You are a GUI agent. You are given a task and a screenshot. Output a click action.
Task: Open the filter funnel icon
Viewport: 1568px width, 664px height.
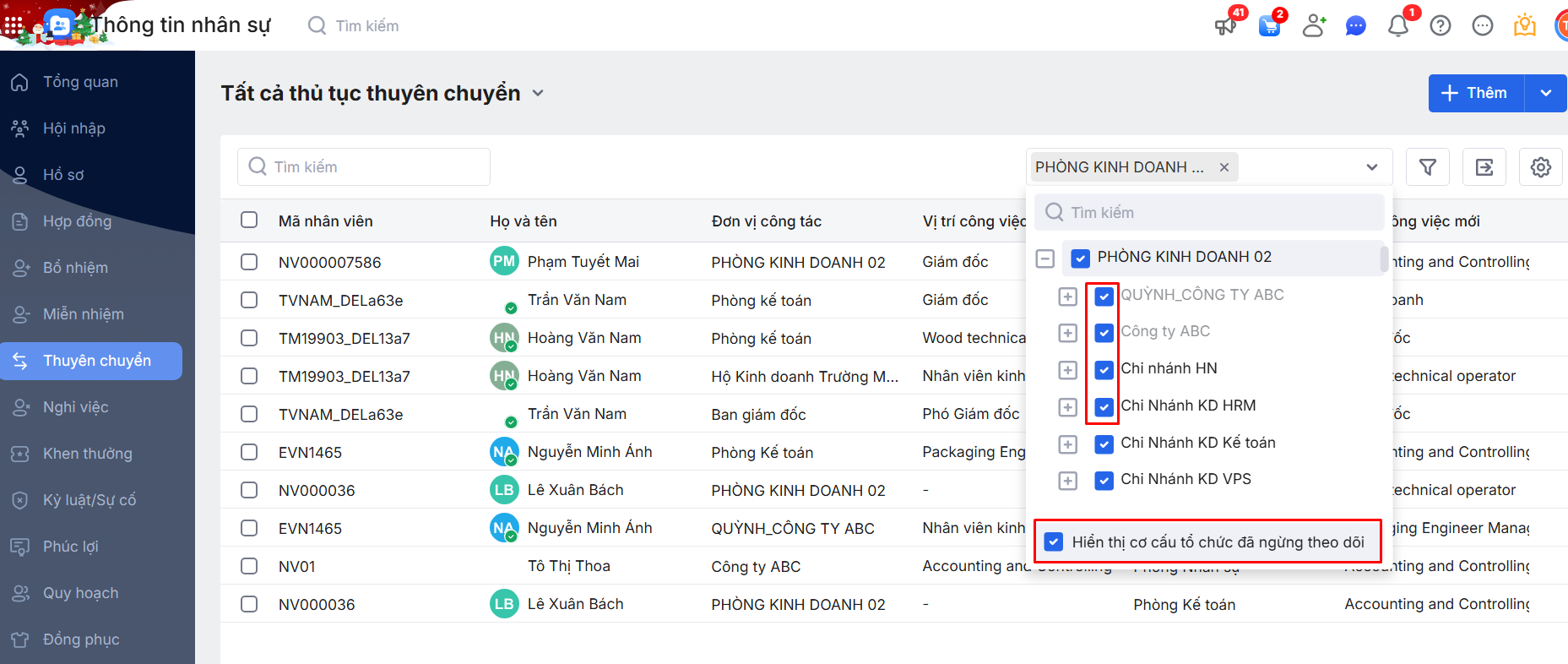[1428, 167]
